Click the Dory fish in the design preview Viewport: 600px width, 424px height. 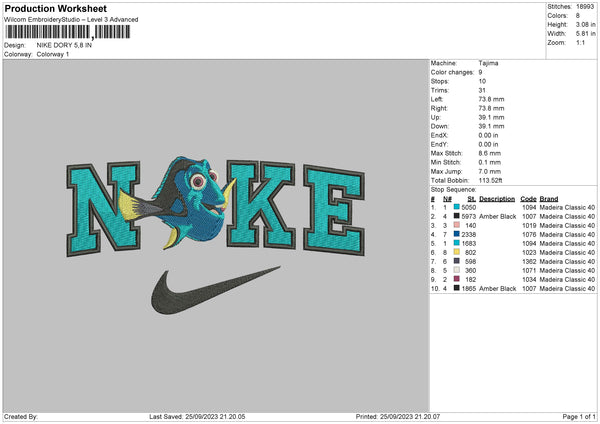click(x=178, y=202)
